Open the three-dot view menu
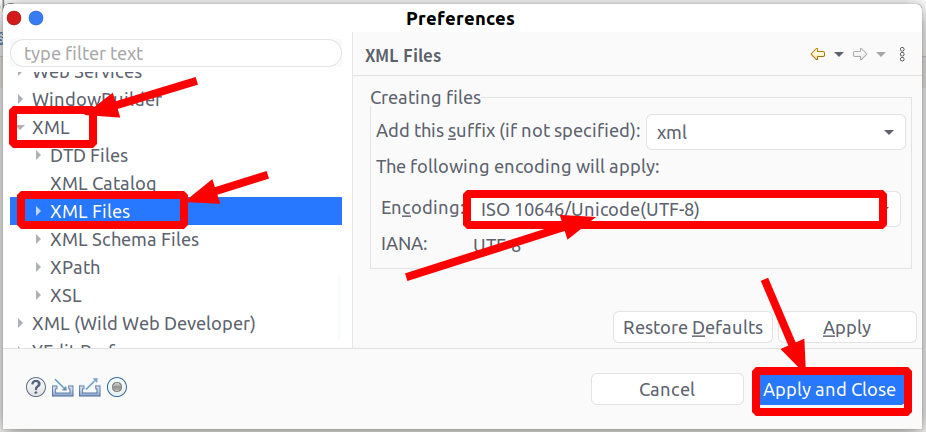The height and width of the screenshot is (432, 926). point(902,55)
